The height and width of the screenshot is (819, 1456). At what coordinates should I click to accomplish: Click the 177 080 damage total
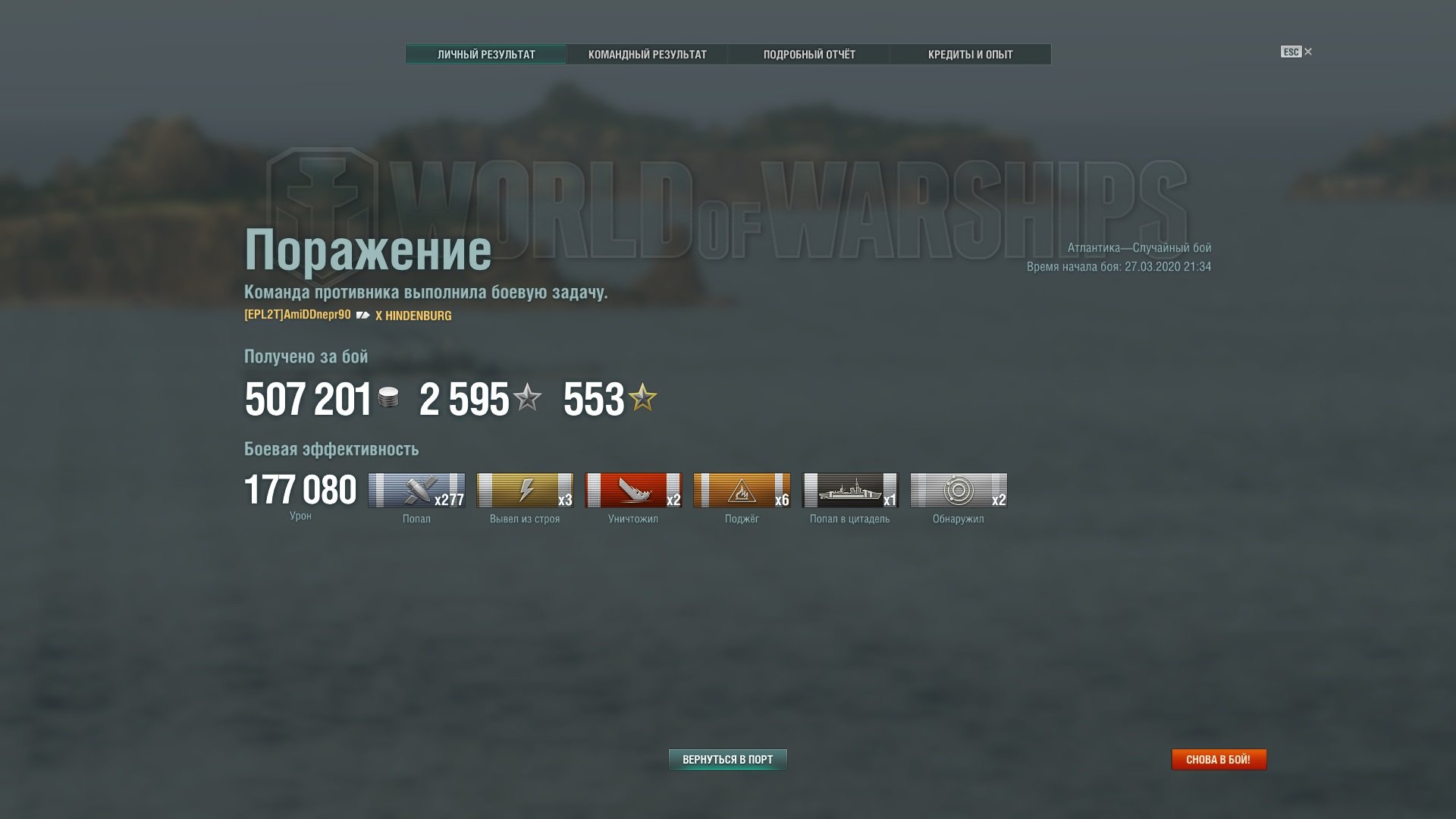[300, 490]
